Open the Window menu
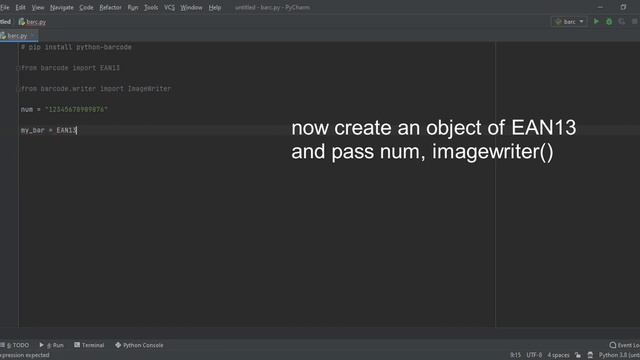This screenshot has height=360, width=640. pos(191,7)
